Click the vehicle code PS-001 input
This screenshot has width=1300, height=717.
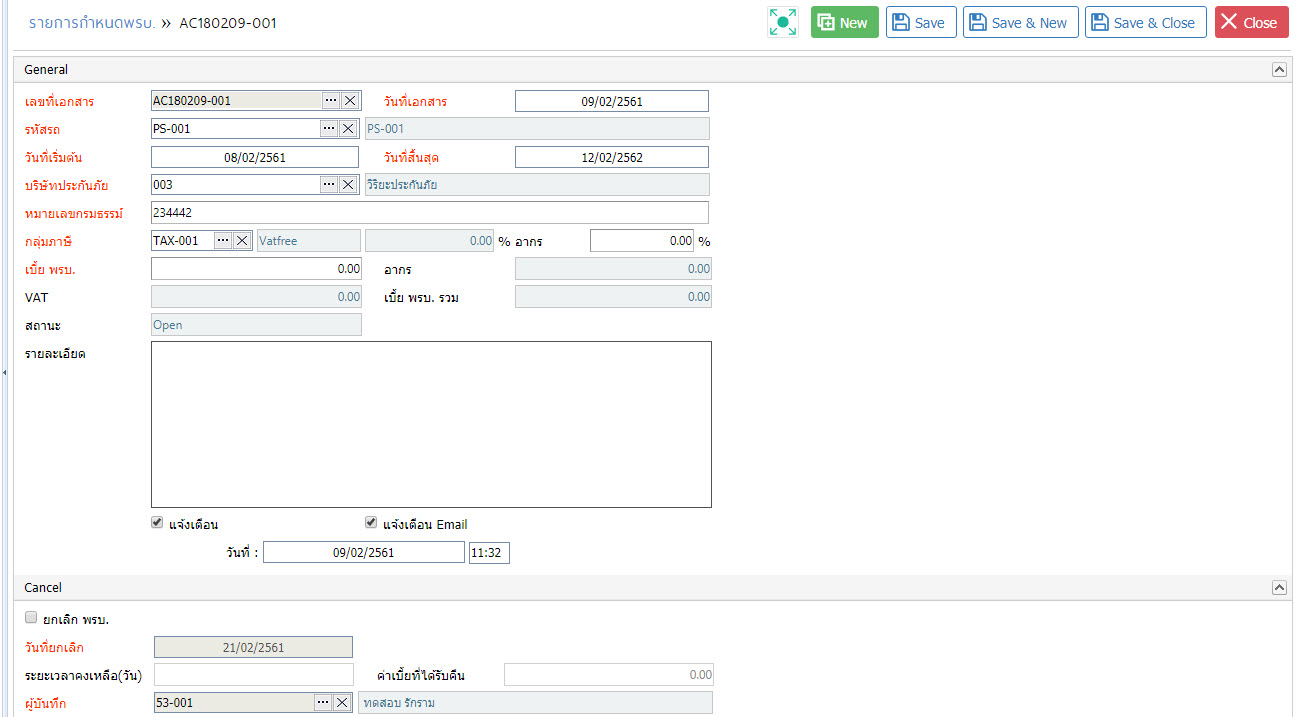point(236,128)
